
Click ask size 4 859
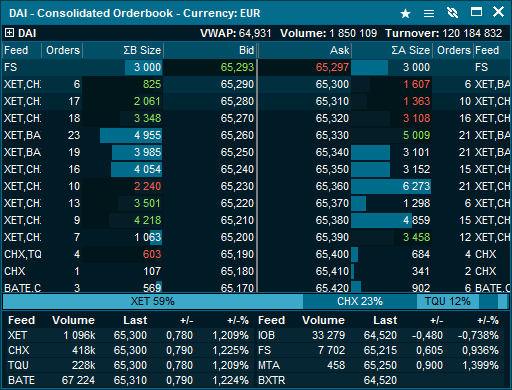(x=417, y=220)
